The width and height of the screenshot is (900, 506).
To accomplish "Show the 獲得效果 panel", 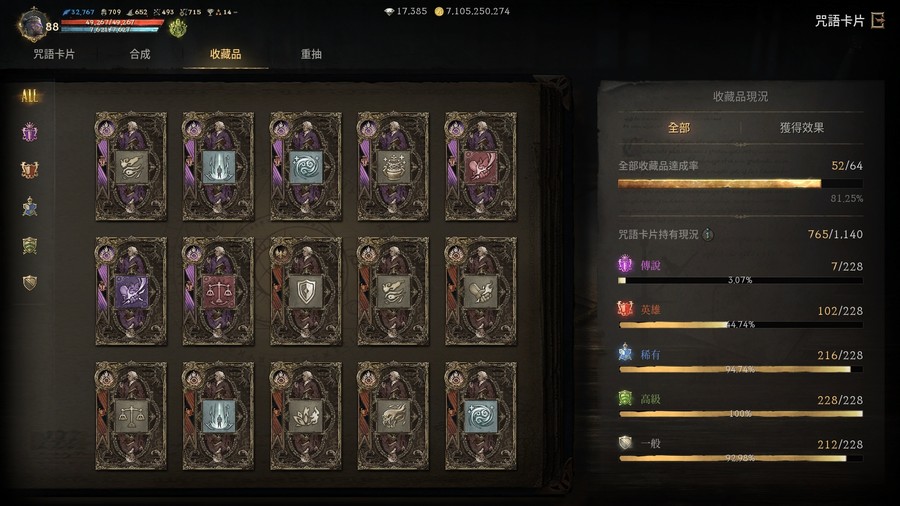I will point(802,127).
